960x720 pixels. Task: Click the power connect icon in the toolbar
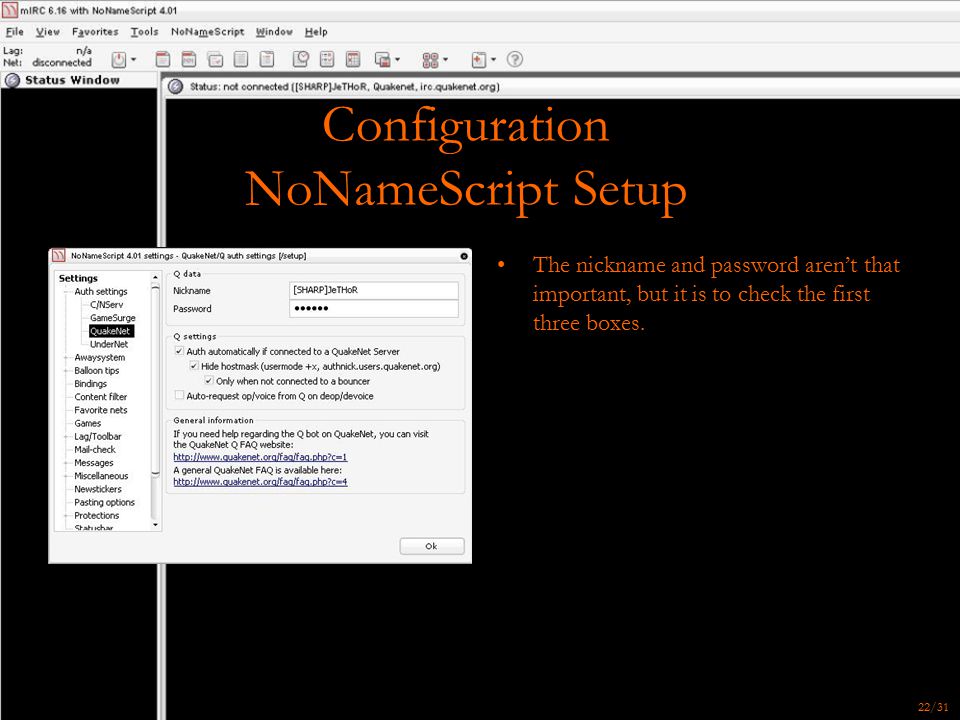[x=119, y=59]
